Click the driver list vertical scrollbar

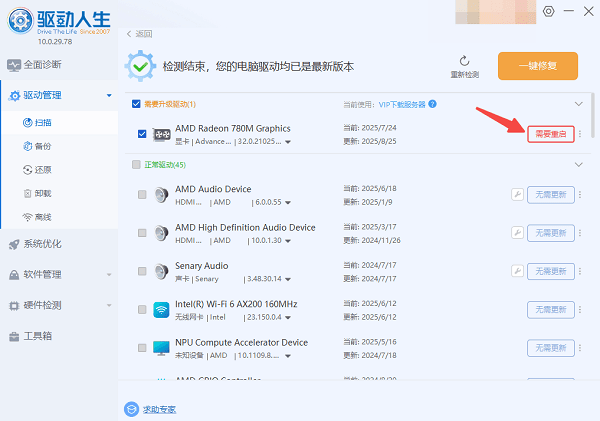tap(593, 115)
